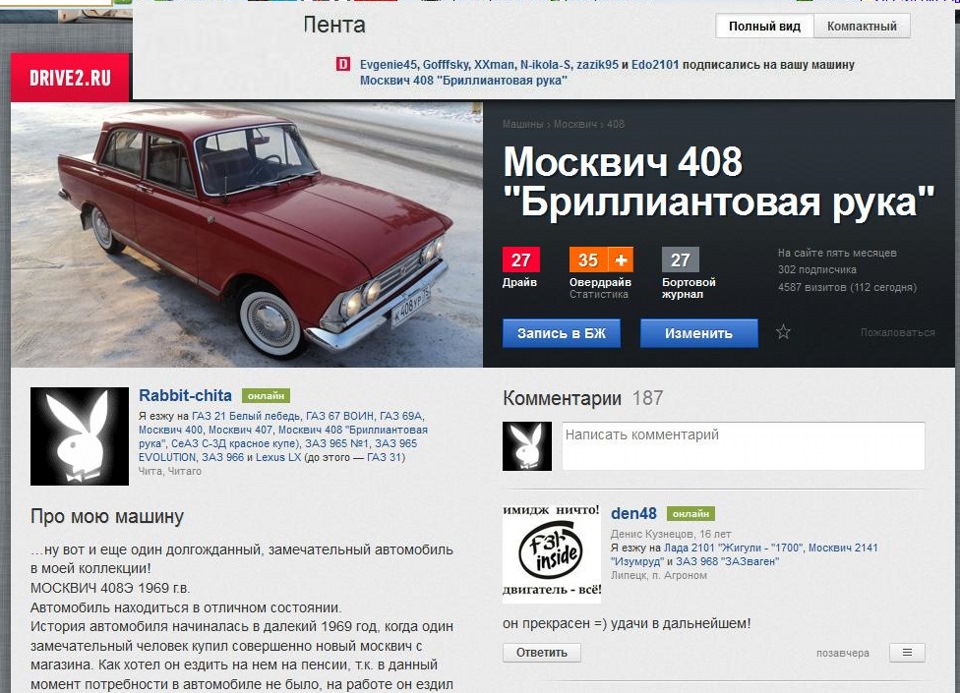
Task: Click the star favorite icon
Action: click(x=783, y=332)
